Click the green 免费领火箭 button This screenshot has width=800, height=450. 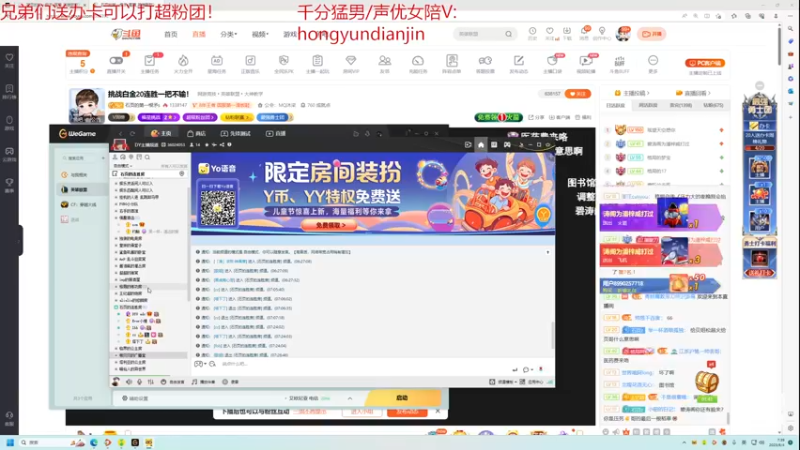498,117
